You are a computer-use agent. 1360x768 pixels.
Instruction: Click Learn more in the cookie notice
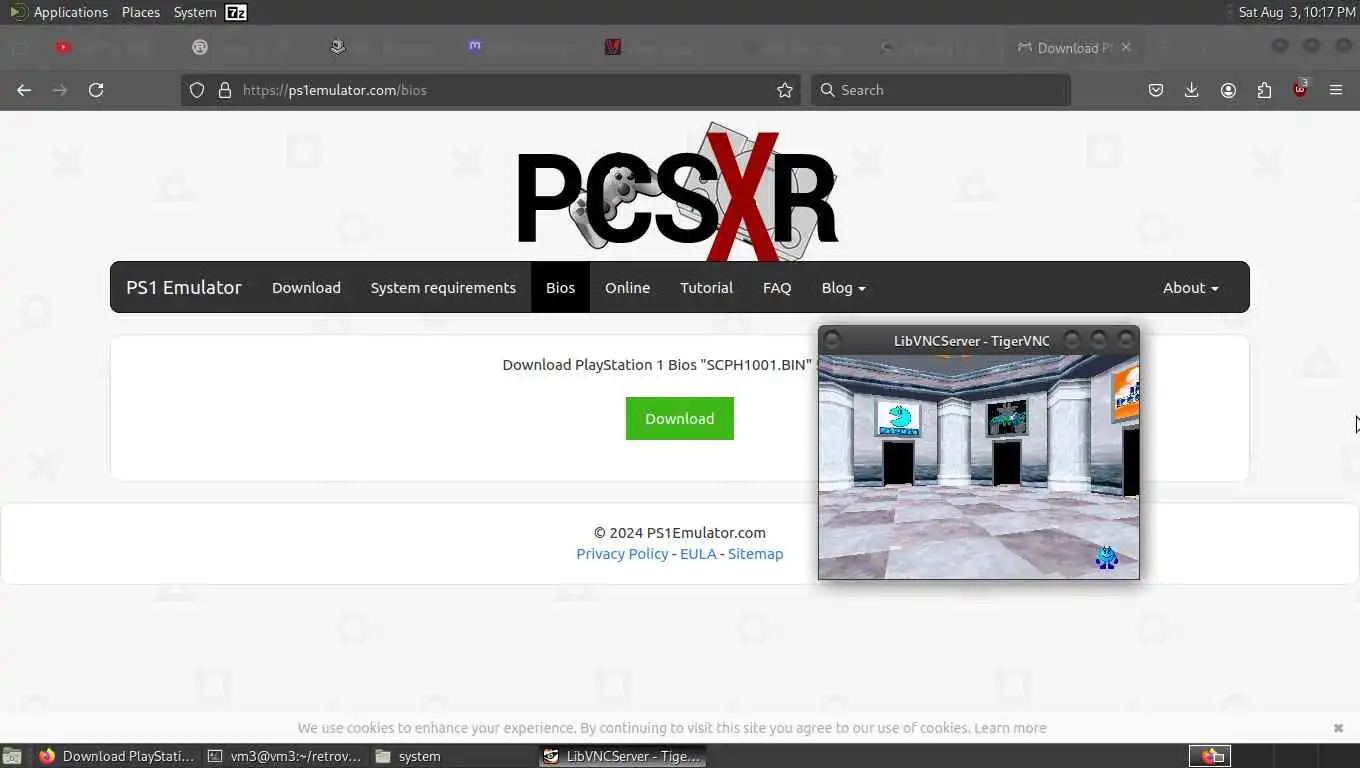coord(1010,728)
